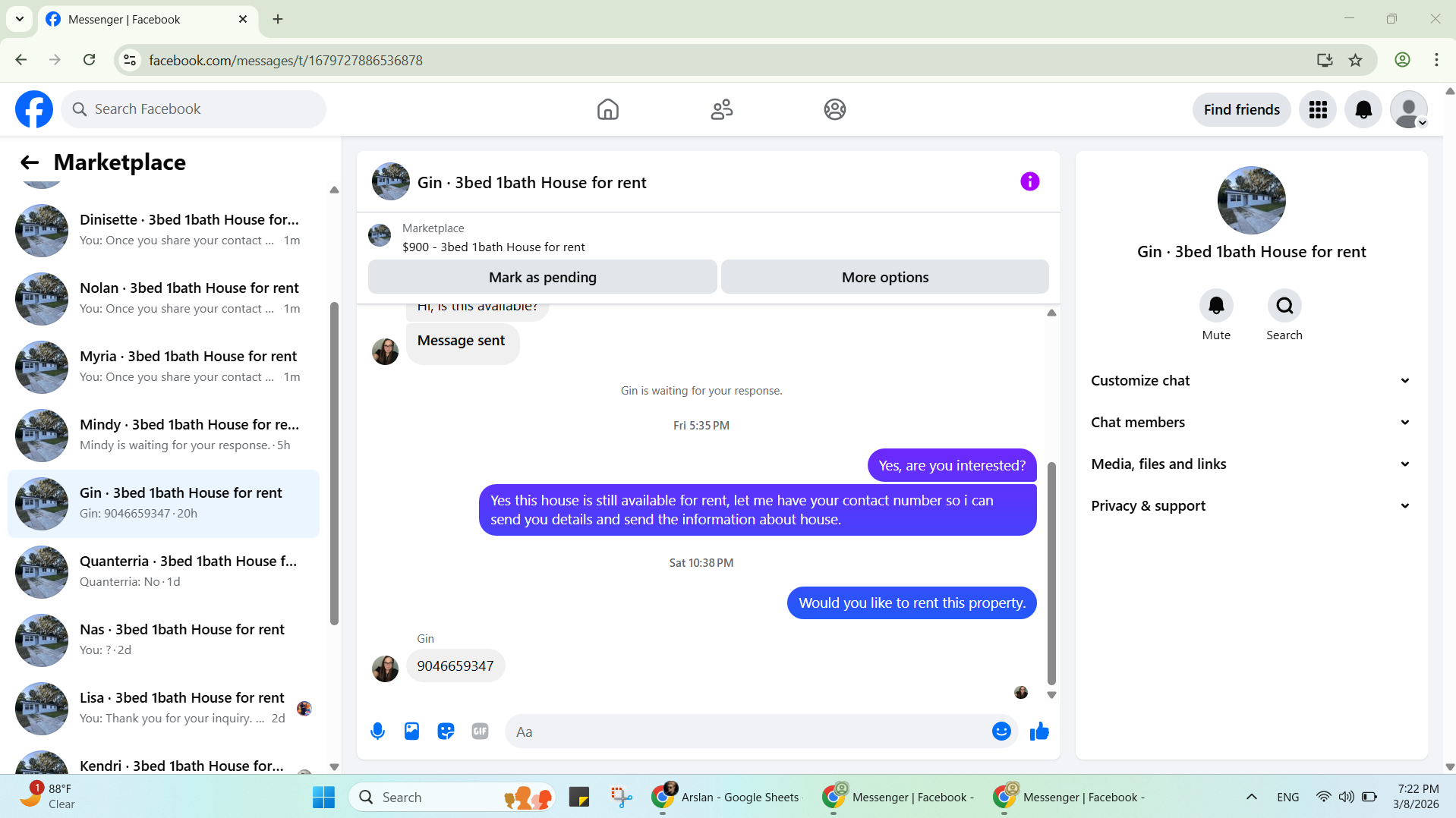Screen dimensions: 1456x818
Task: View site information icon in address bar
Action: click(130, 60)
